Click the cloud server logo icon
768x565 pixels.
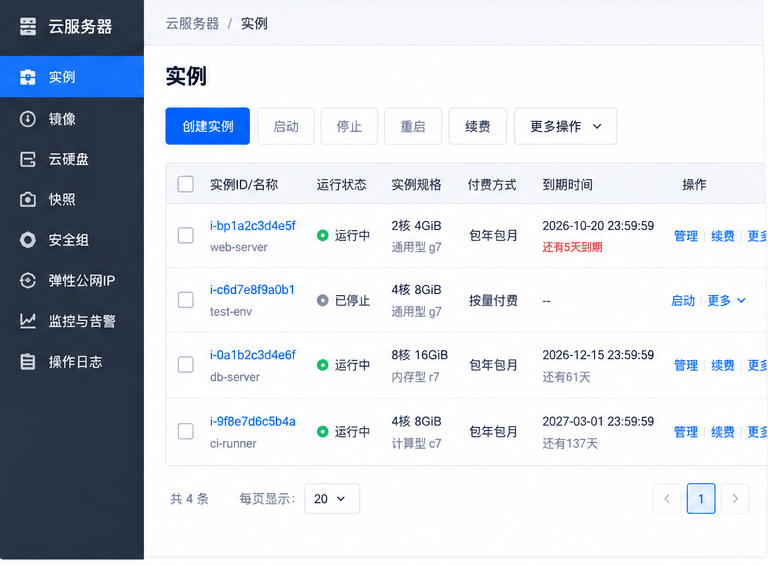(28, 26)
